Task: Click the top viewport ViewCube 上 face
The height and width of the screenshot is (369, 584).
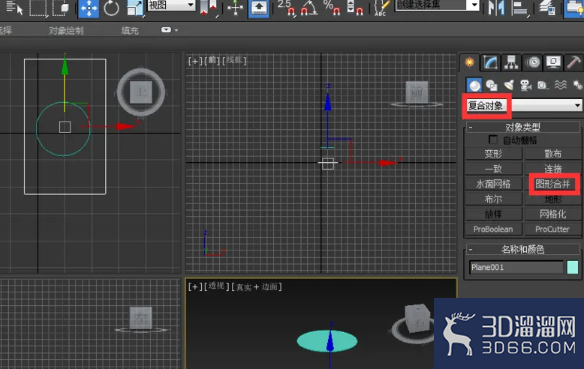Action: tap(141, 92)
